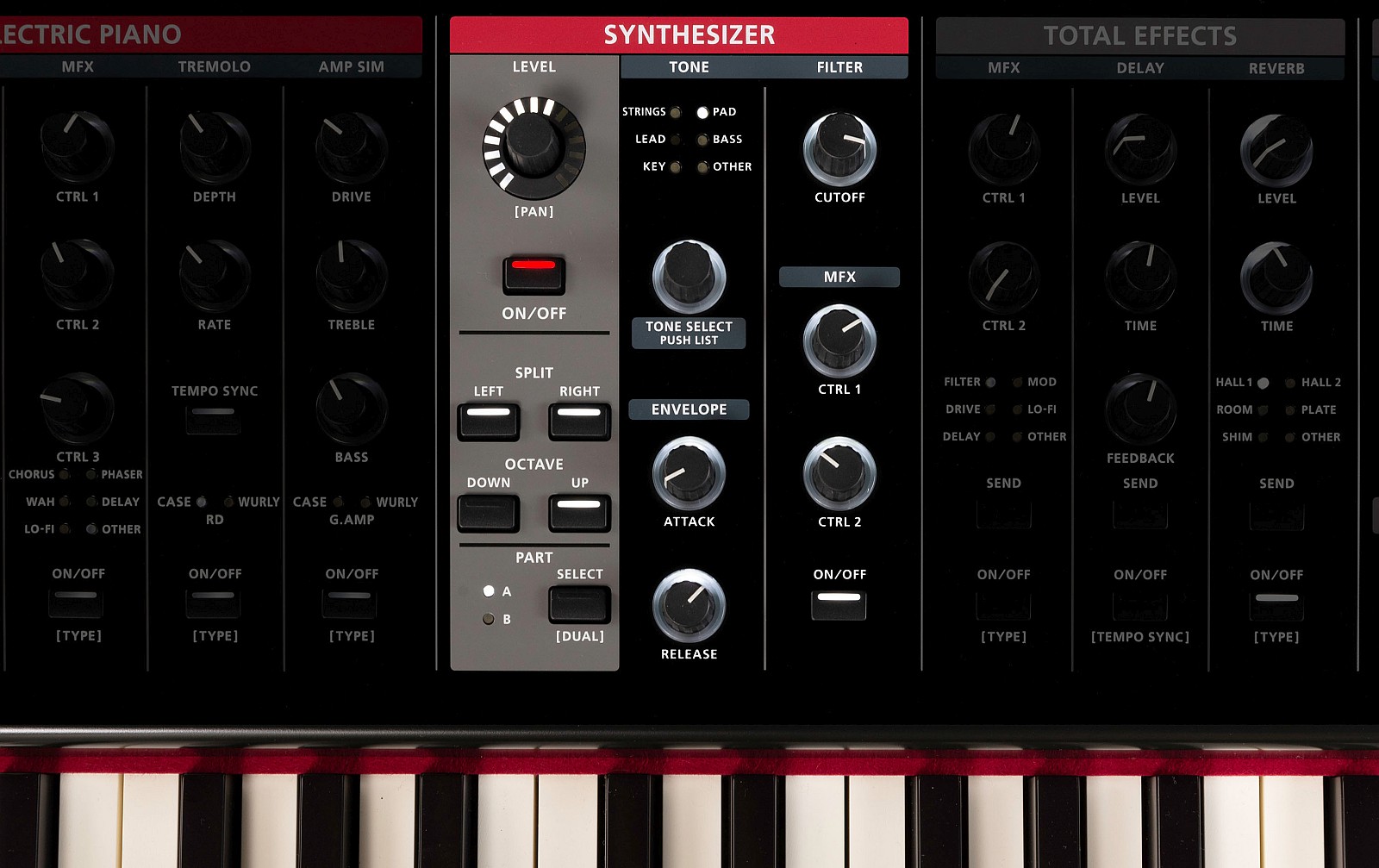
Task: Click the OCTAVE DOWN button
Action: 489,513
